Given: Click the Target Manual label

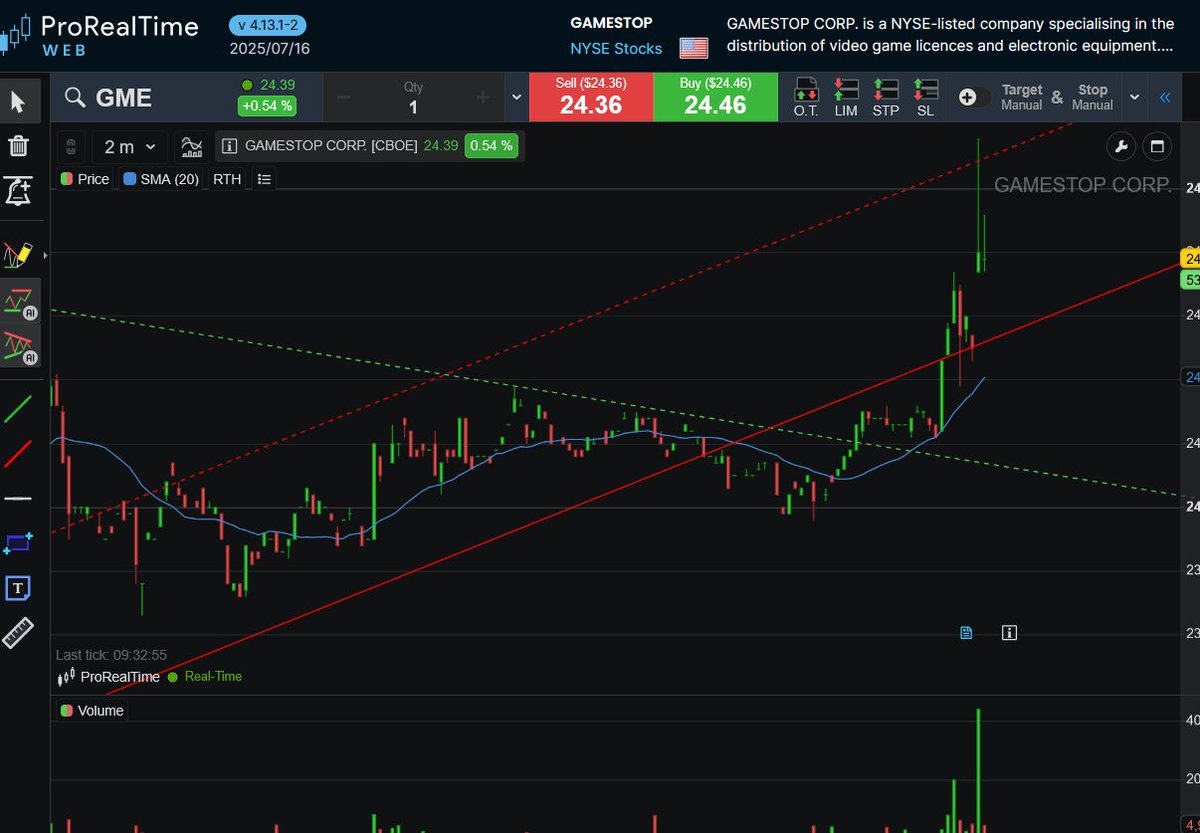Looking at the screenshot, I should [1022, 97].
